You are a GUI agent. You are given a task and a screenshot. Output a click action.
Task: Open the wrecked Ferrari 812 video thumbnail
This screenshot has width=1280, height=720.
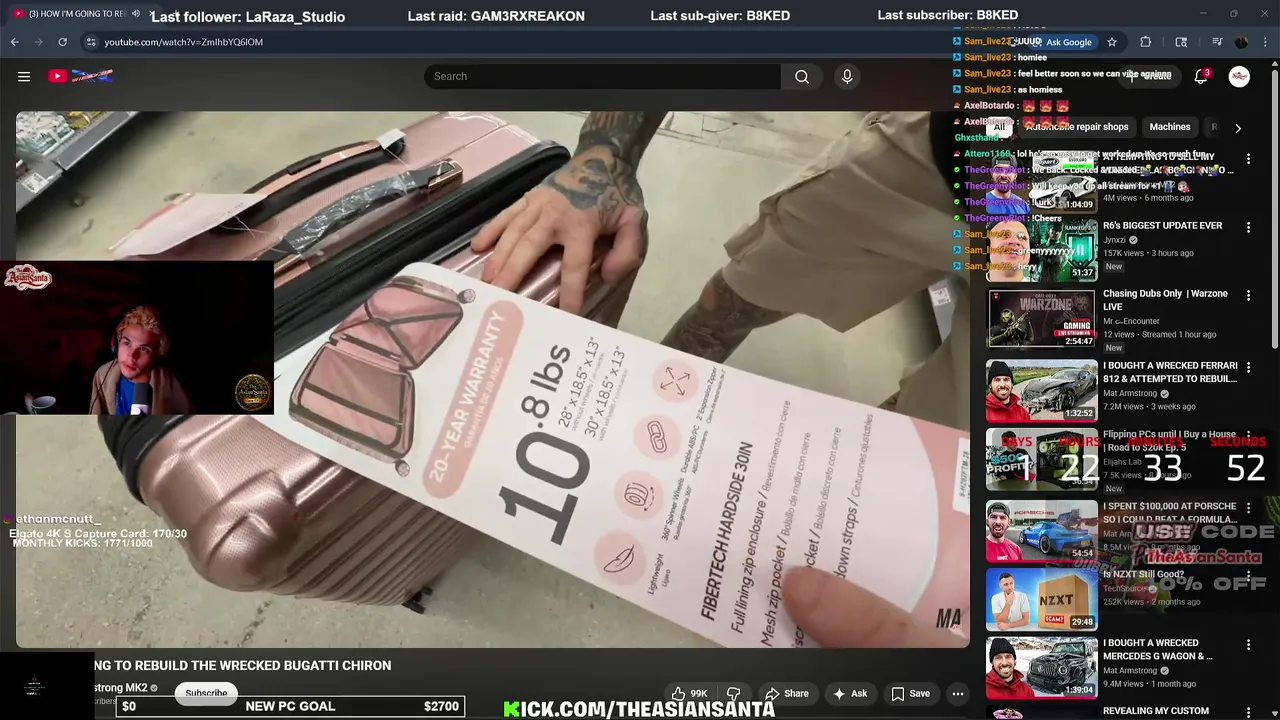pos(1042,390)
